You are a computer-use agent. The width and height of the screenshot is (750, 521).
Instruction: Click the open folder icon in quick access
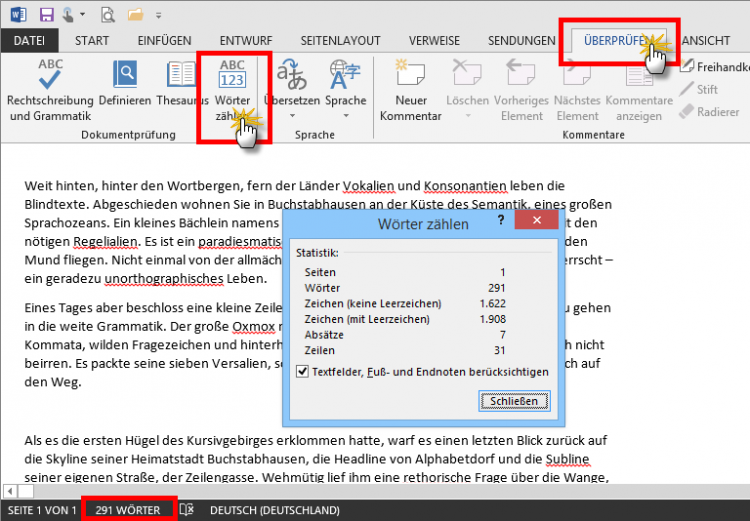[136, 15]
